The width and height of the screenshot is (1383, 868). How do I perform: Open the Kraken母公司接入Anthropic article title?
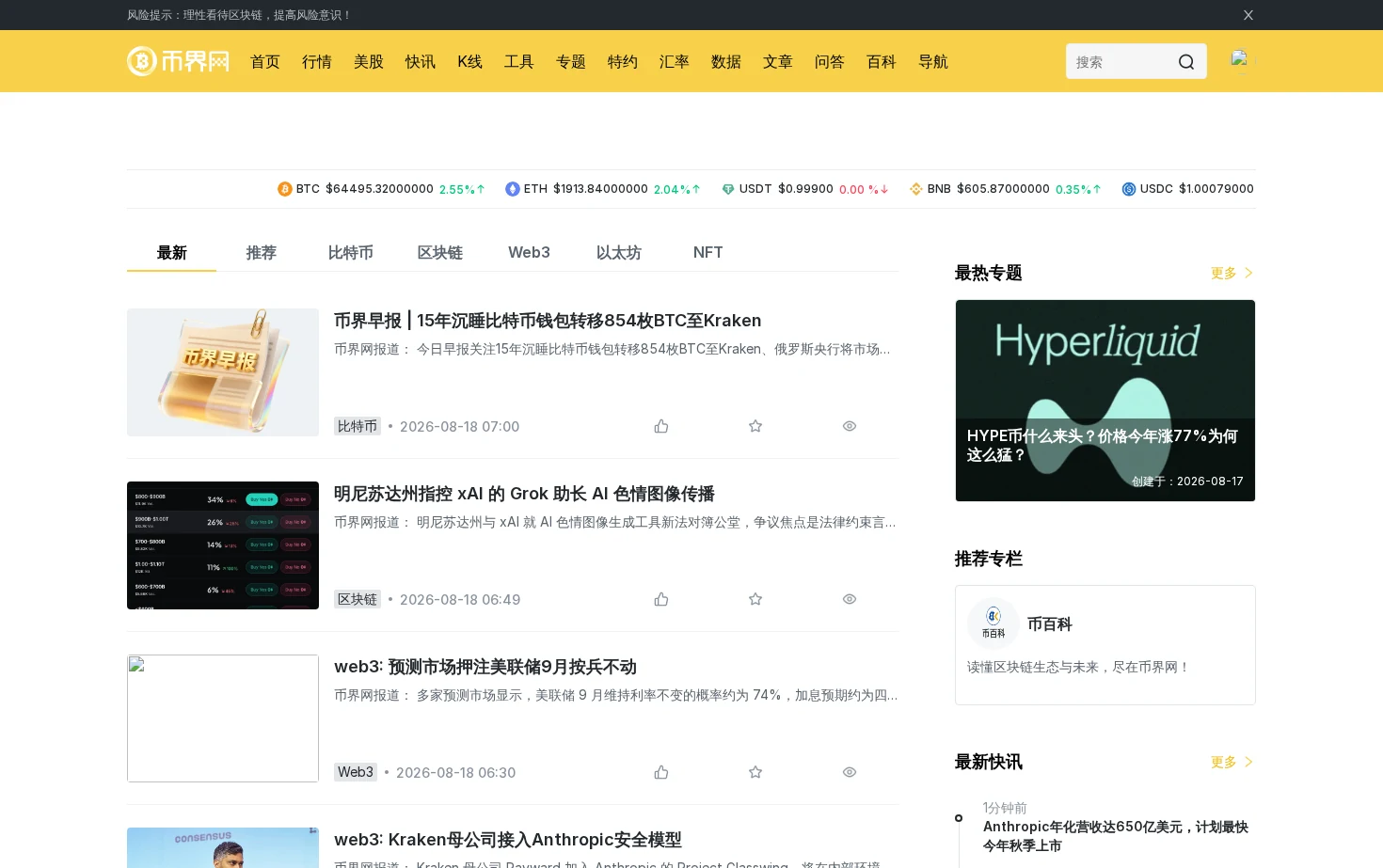(x=508, y=840)
